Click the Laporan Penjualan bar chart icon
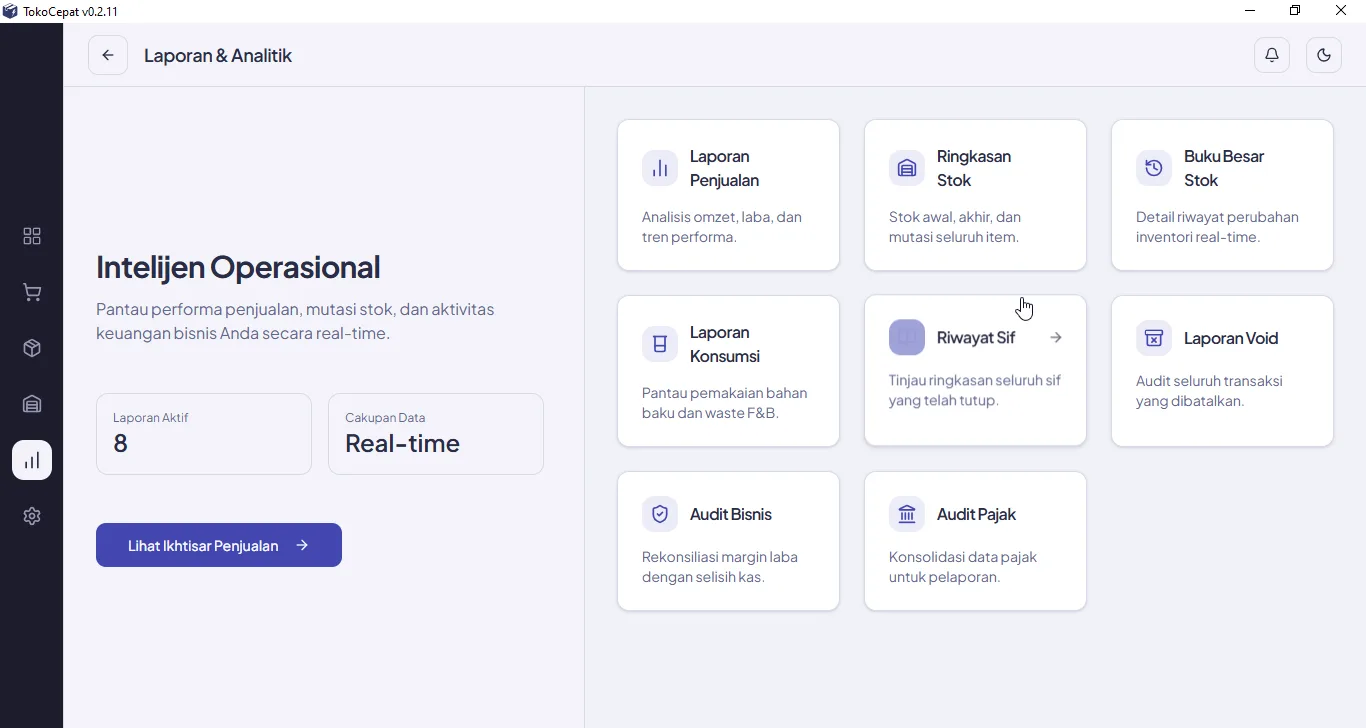This screenshot has height=728, width=1366. [x=660, y=168]
